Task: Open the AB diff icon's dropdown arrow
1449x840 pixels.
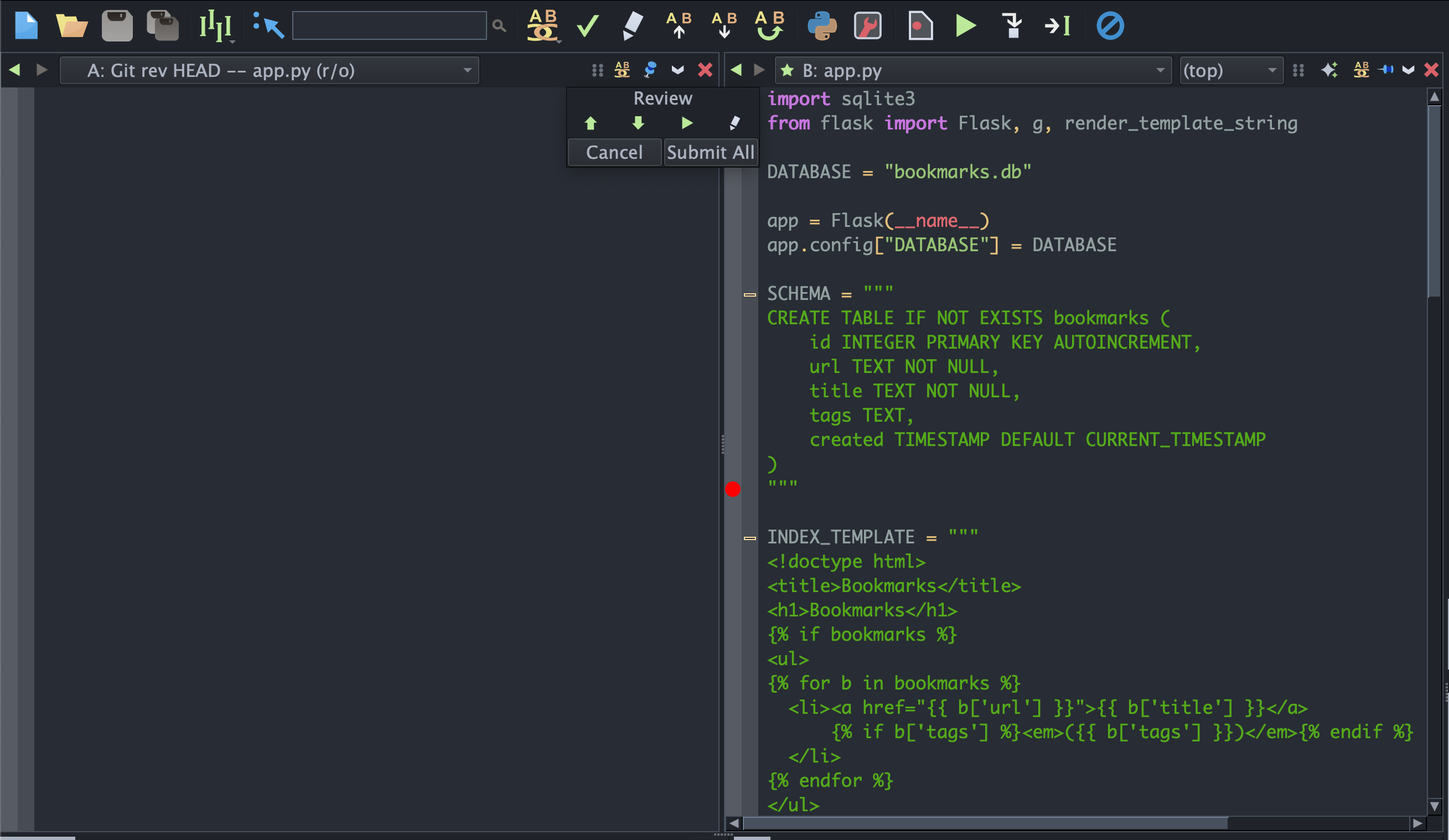Action: [x=558, y=42]
